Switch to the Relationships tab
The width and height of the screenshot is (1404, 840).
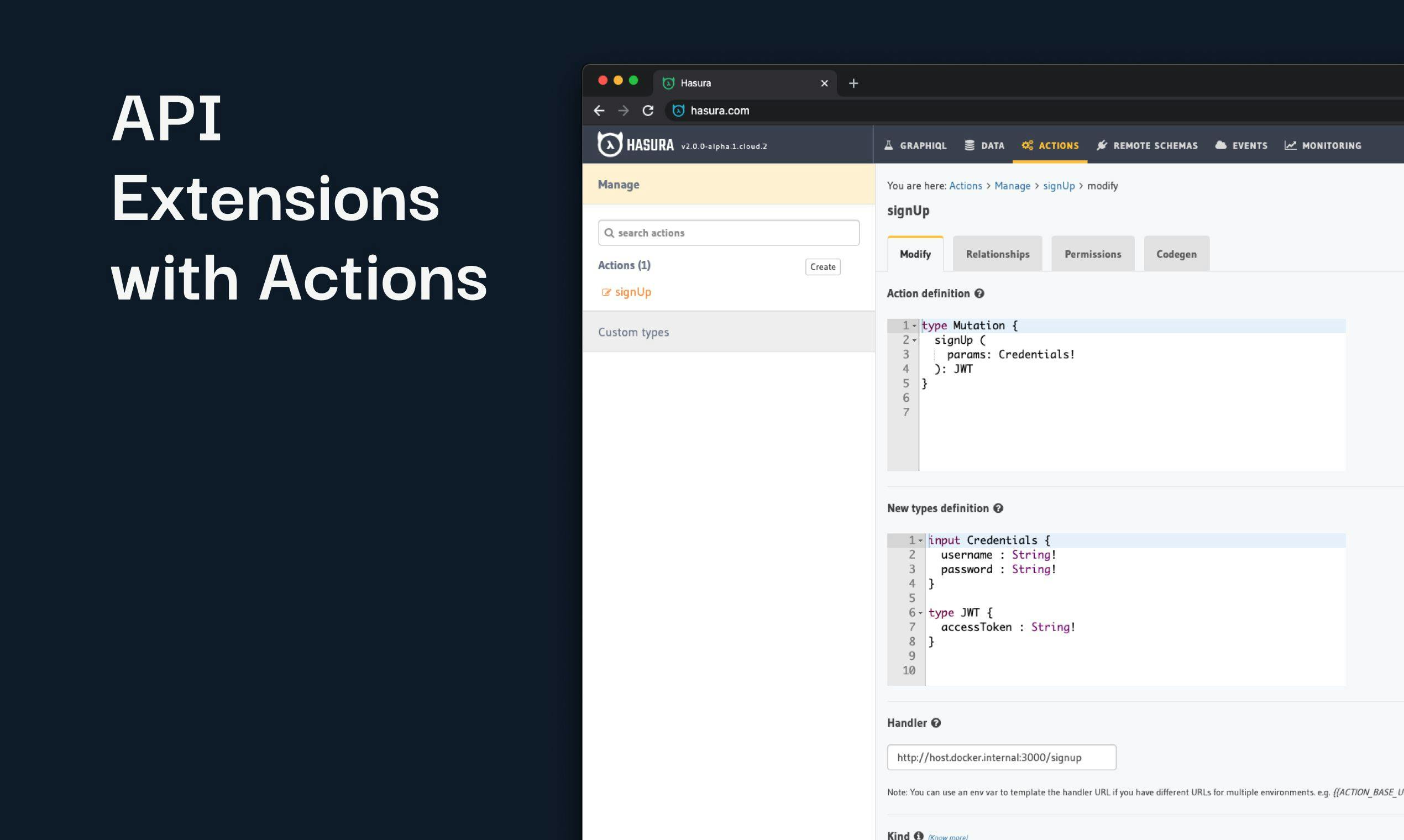[x=998, y=254]
